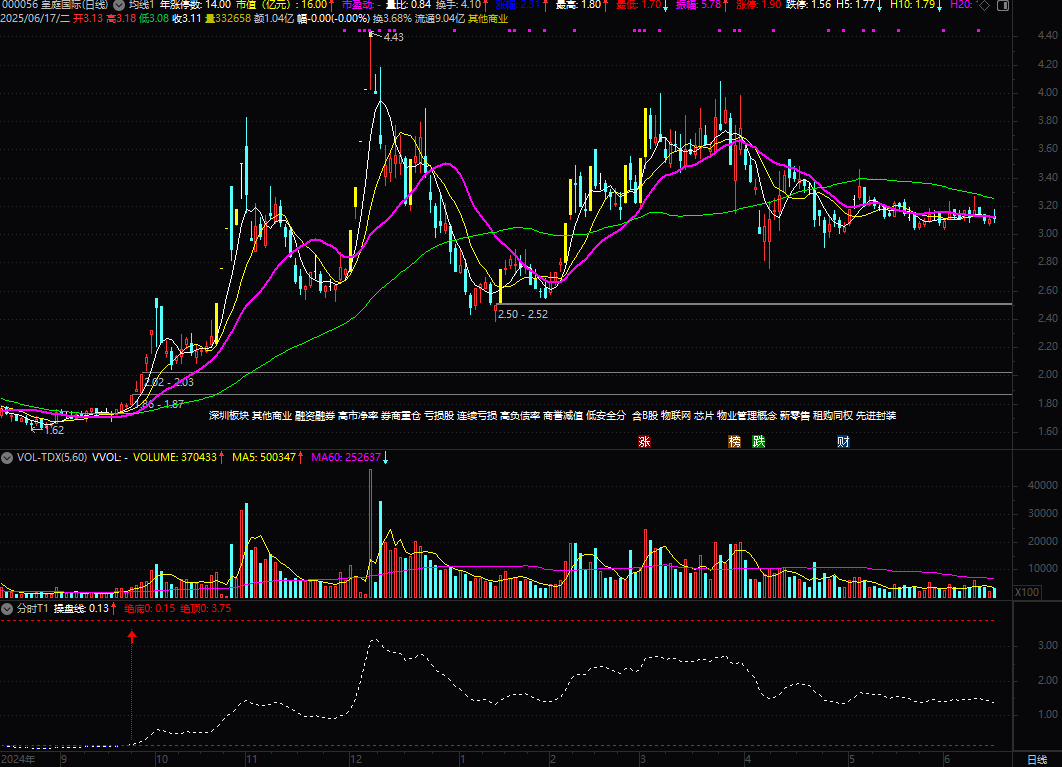1062x767 pixels.
Task: Click the blue 财 event marker
Action: (x=843, y=442)
